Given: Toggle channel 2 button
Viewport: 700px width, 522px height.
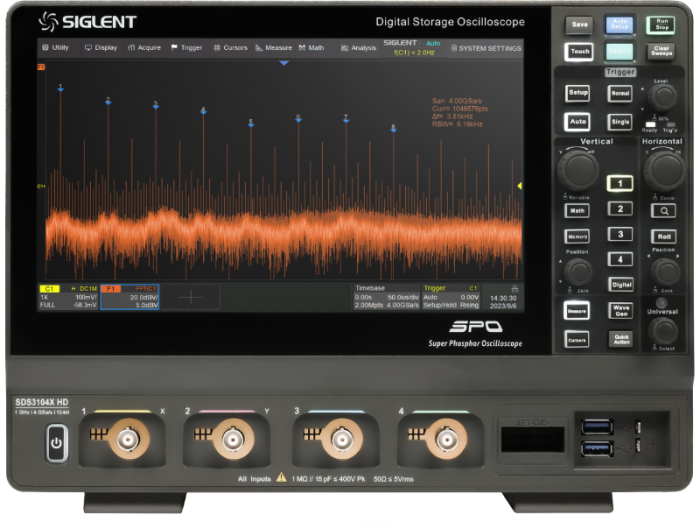Looking at the screenshot, I should 620,209.
